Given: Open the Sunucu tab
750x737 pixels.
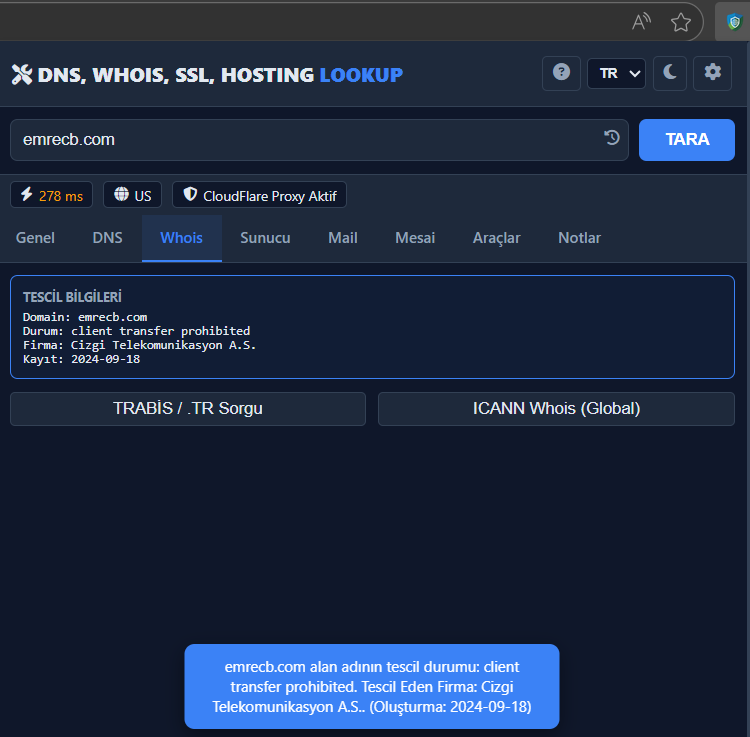Looking at the screenshot, I should (265, 238).
